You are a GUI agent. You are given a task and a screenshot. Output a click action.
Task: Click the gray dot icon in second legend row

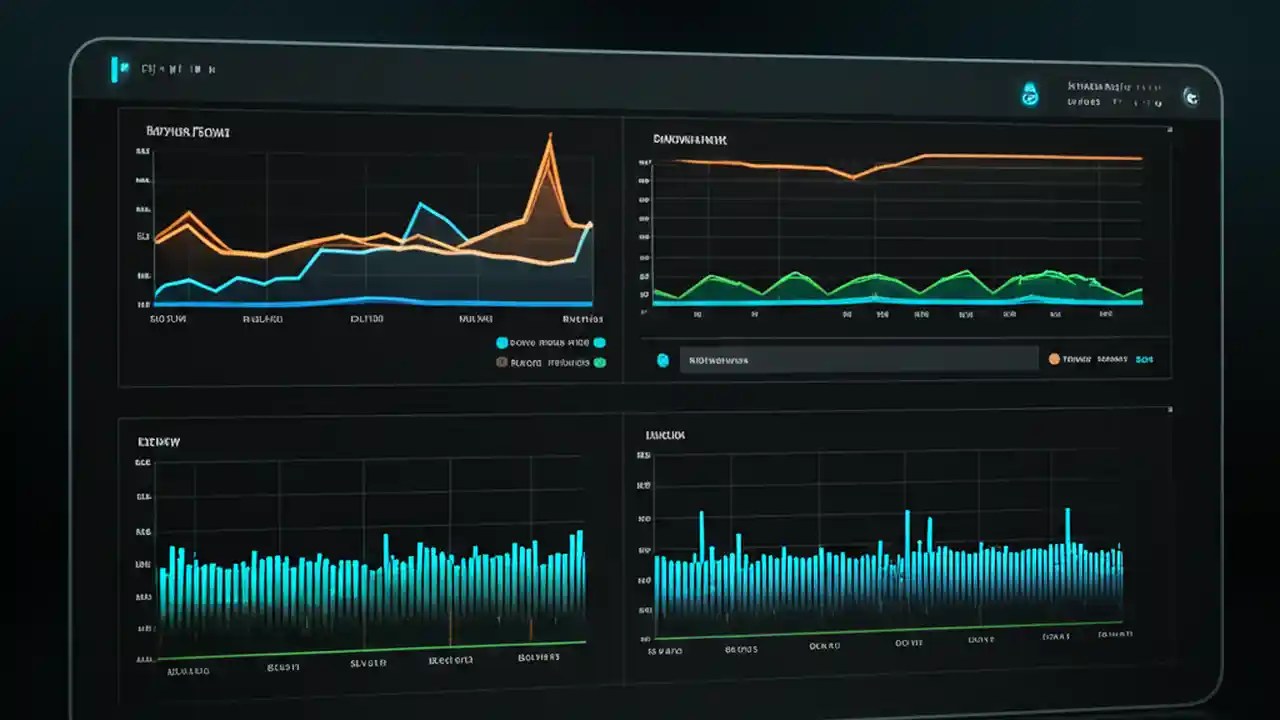502,362
